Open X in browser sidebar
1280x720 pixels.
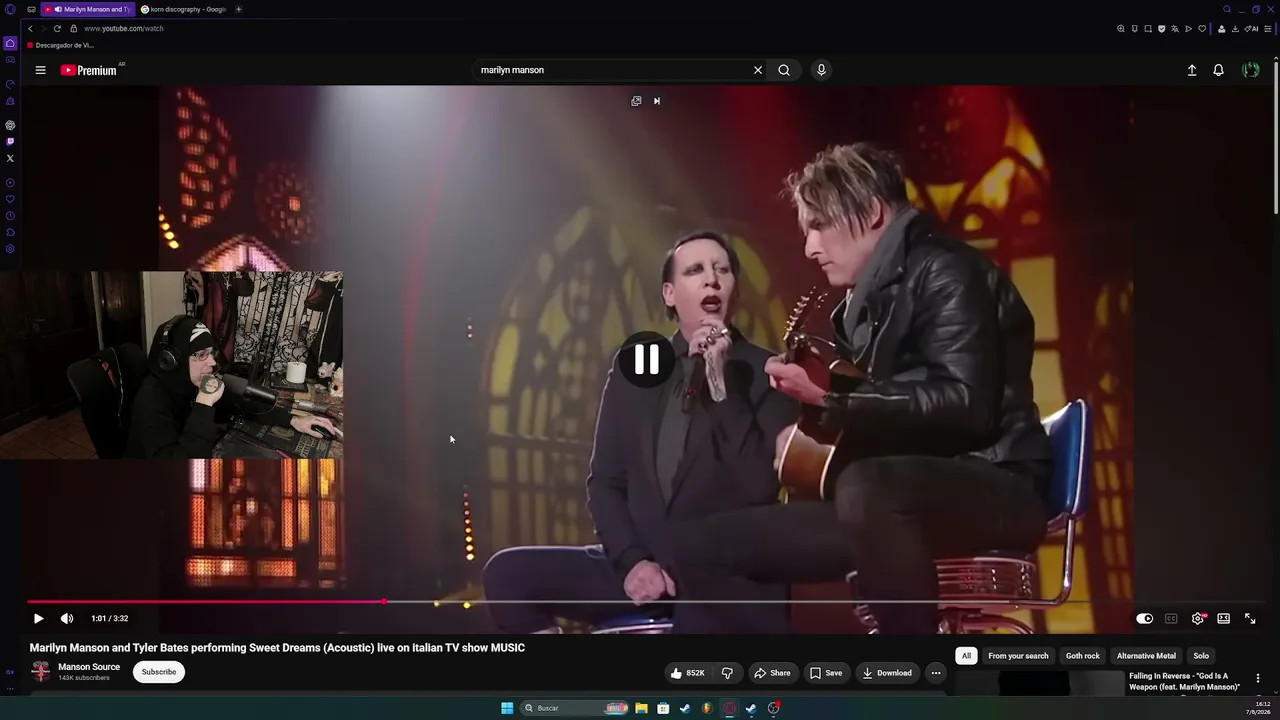click(10, 158)
